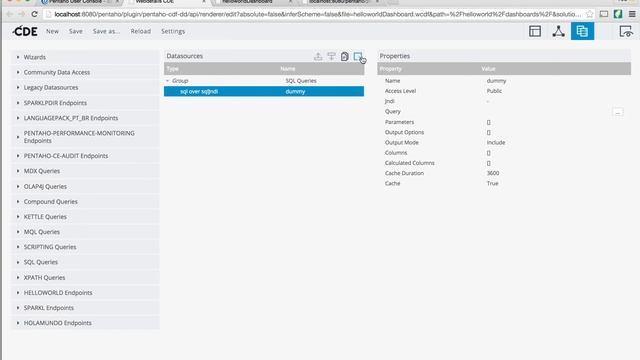Click the delete datasource icon

pos(358,56)
